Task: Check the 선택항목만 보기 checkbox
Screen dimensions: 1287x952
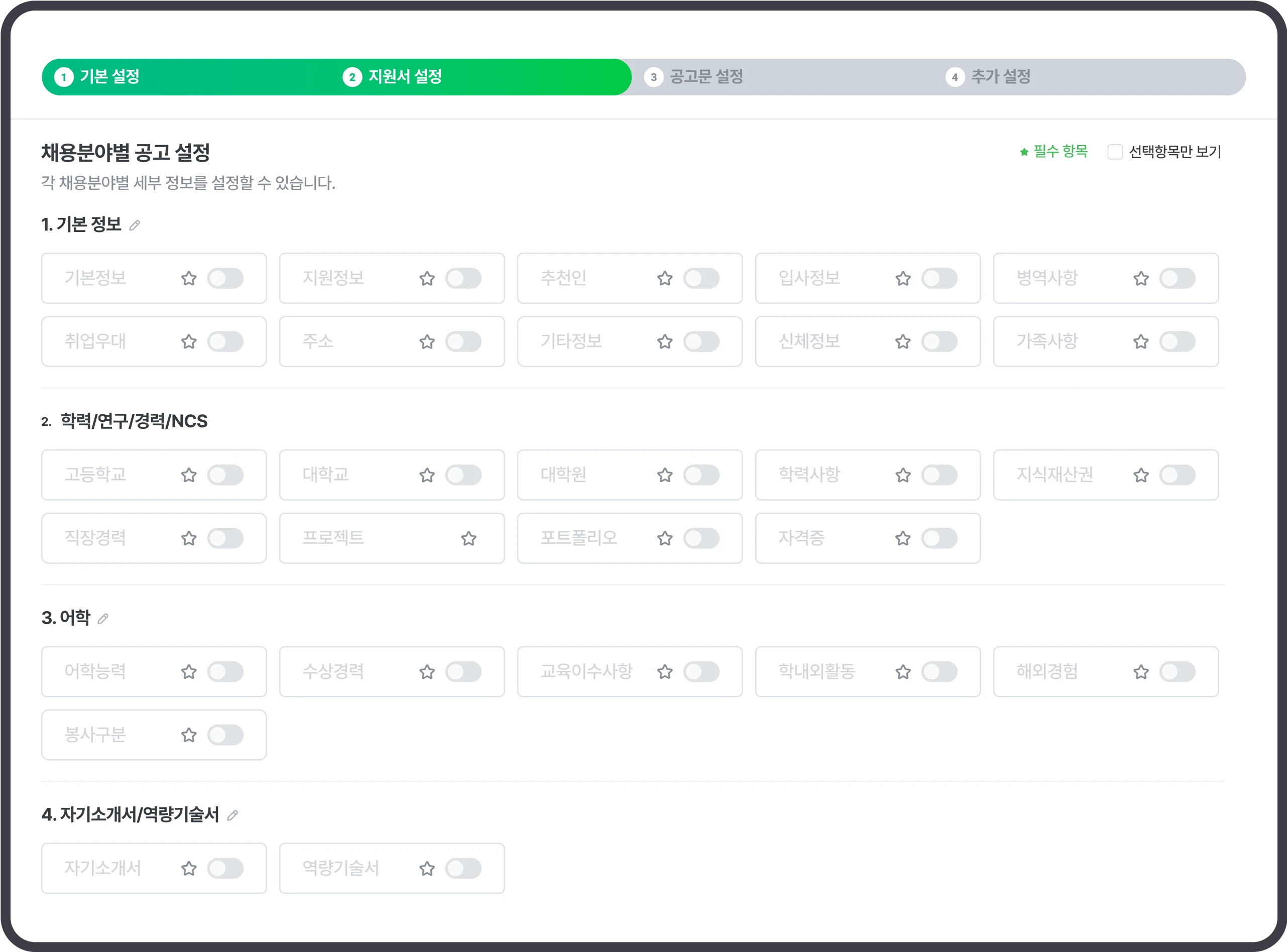Action: [x=1115, y=152]
